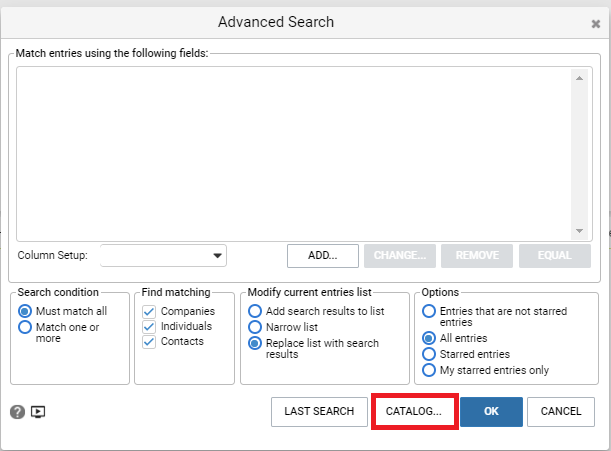Select Starred entries option

click(429, 354)
